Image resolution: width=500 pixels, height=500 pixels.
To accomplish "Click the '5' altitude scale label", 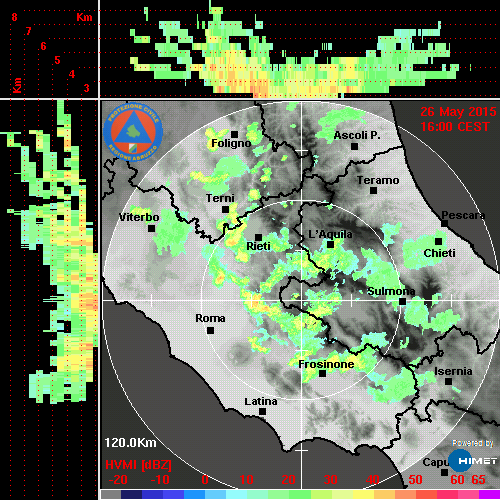I will tap(57, 60).
